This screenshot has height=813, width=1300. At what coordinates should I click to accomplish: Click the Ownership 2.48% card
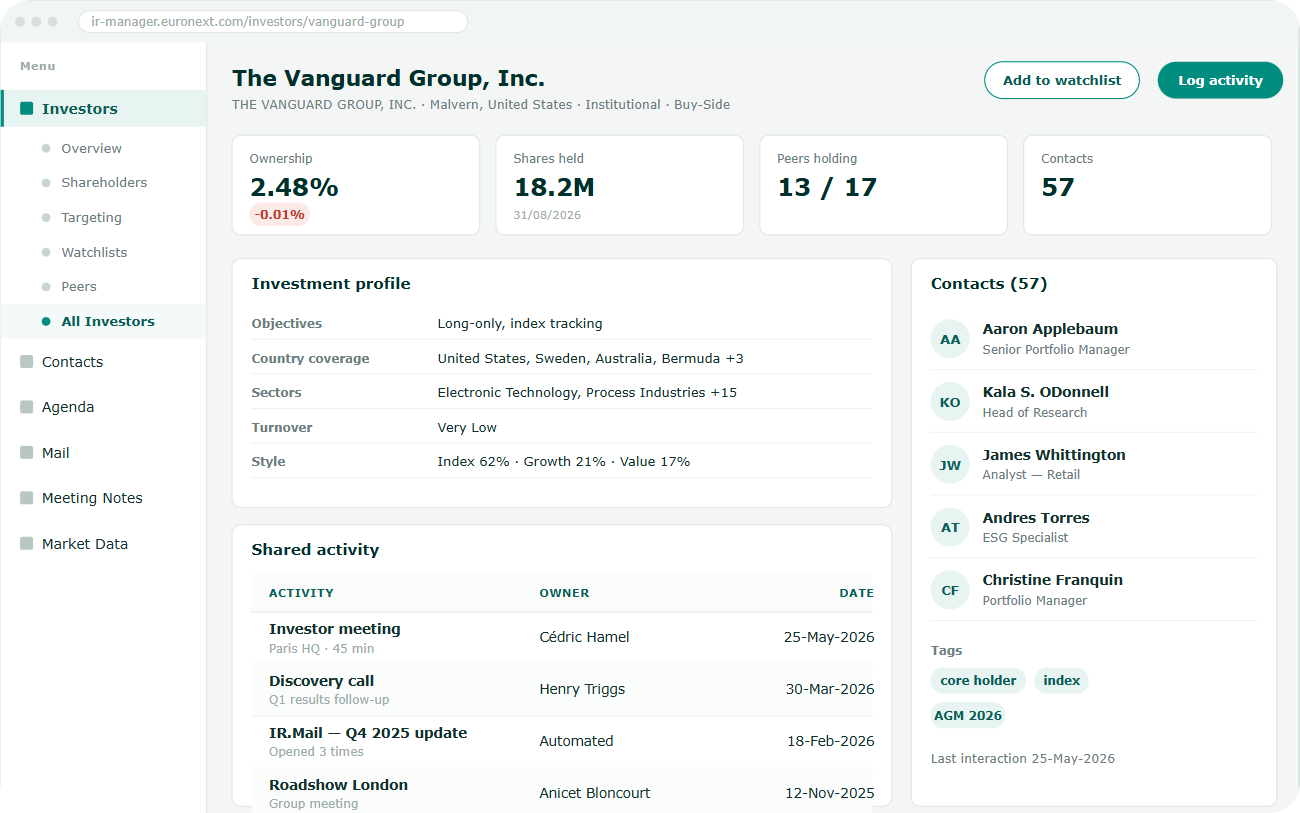coord(356,185)
